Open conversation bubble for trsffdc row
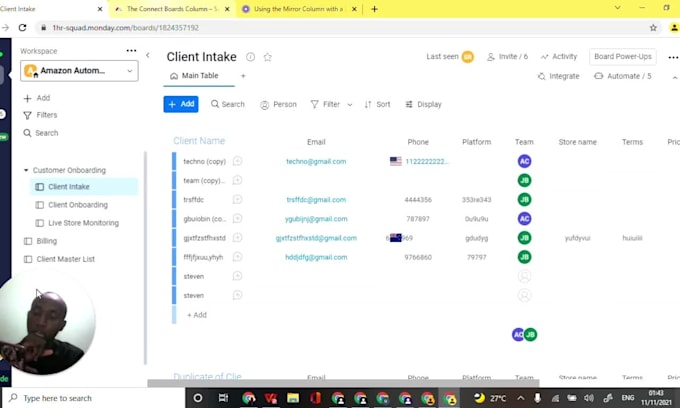Image resolution: width=680 pixels, height=408 pixels. pyautogui.click(x=237, y=199)
